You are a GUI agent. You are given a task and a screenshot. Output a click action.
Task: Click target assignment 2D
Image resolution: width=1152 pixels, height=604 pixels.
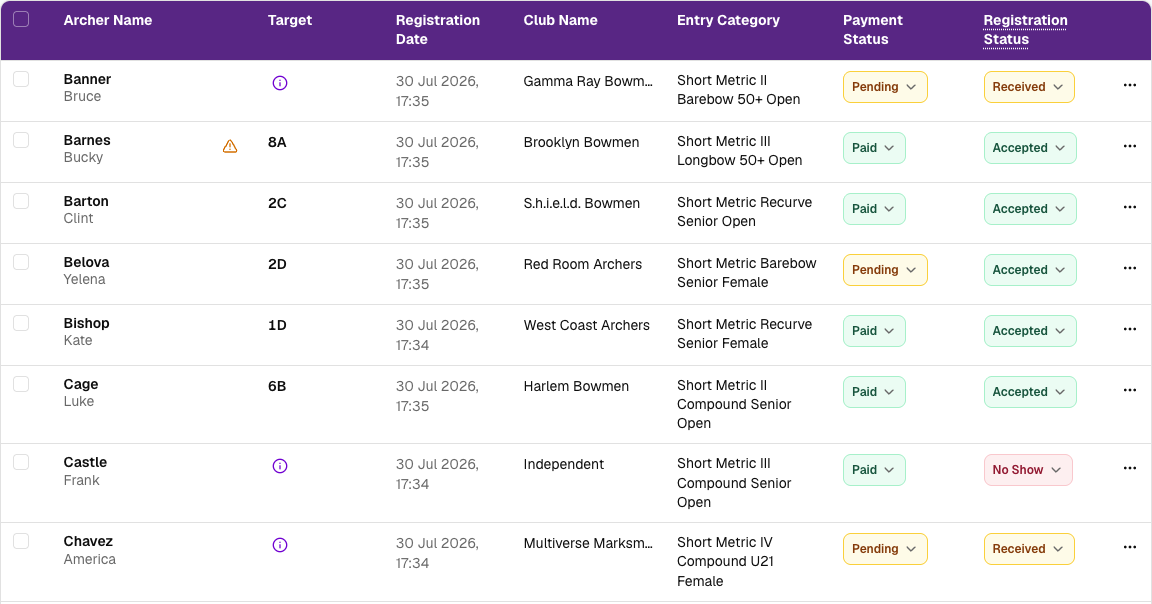(277, 265)
